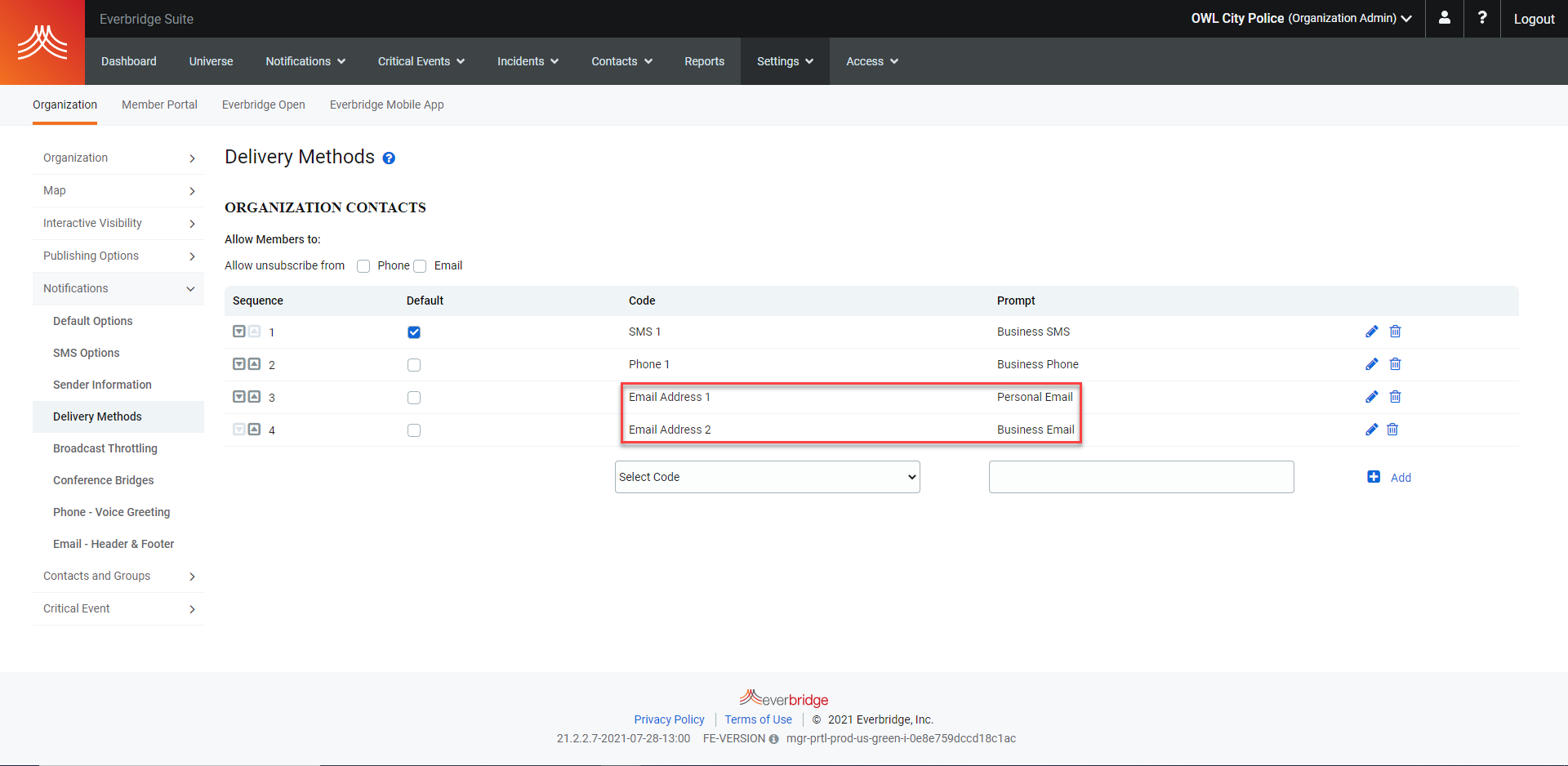This screenshot has width=1568, height=766.
Task: Edit the Email Address 1 row
Action: [x=1371, y=397]
